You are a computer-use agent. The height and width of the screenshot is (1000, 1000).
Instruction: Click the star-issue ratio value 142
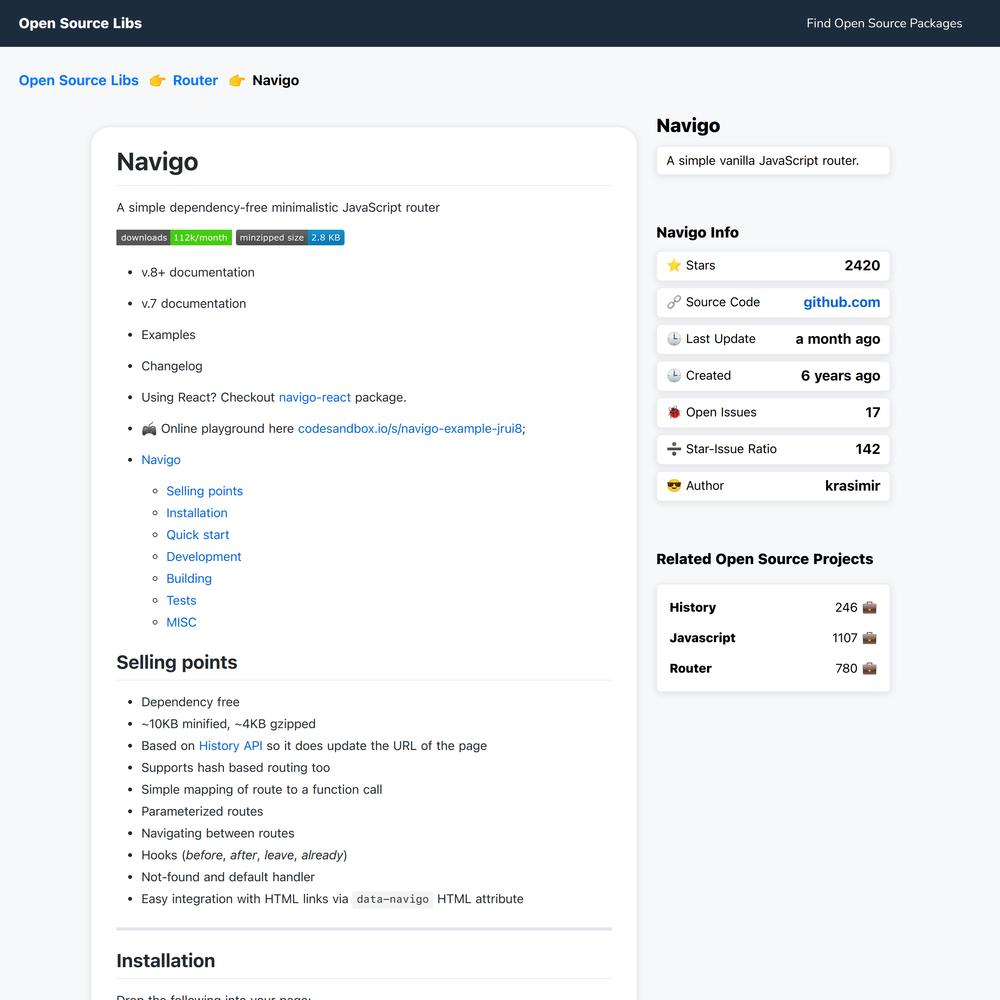(867, 449)
